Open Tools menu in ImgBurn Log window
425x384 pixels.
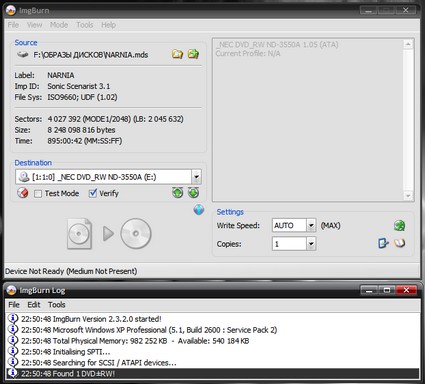pos(57,305)
